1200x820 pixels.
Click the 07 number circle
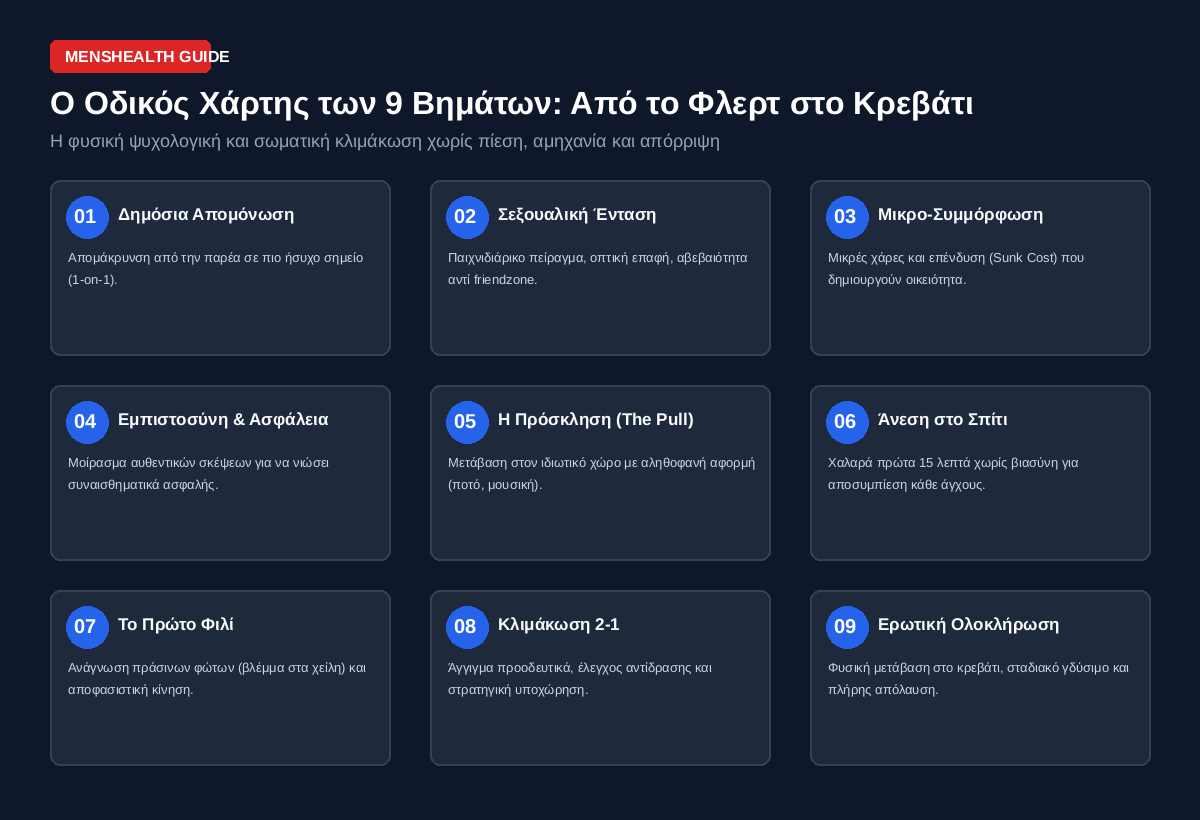coord(87,627)
